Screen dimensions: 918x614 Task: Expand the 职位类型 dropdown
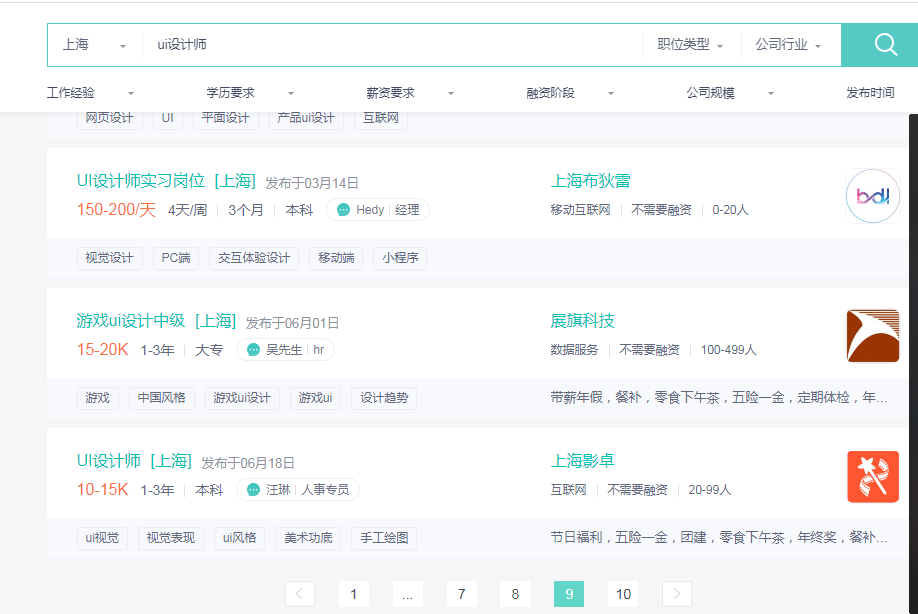pyautogui.click(x=688, y=44)
